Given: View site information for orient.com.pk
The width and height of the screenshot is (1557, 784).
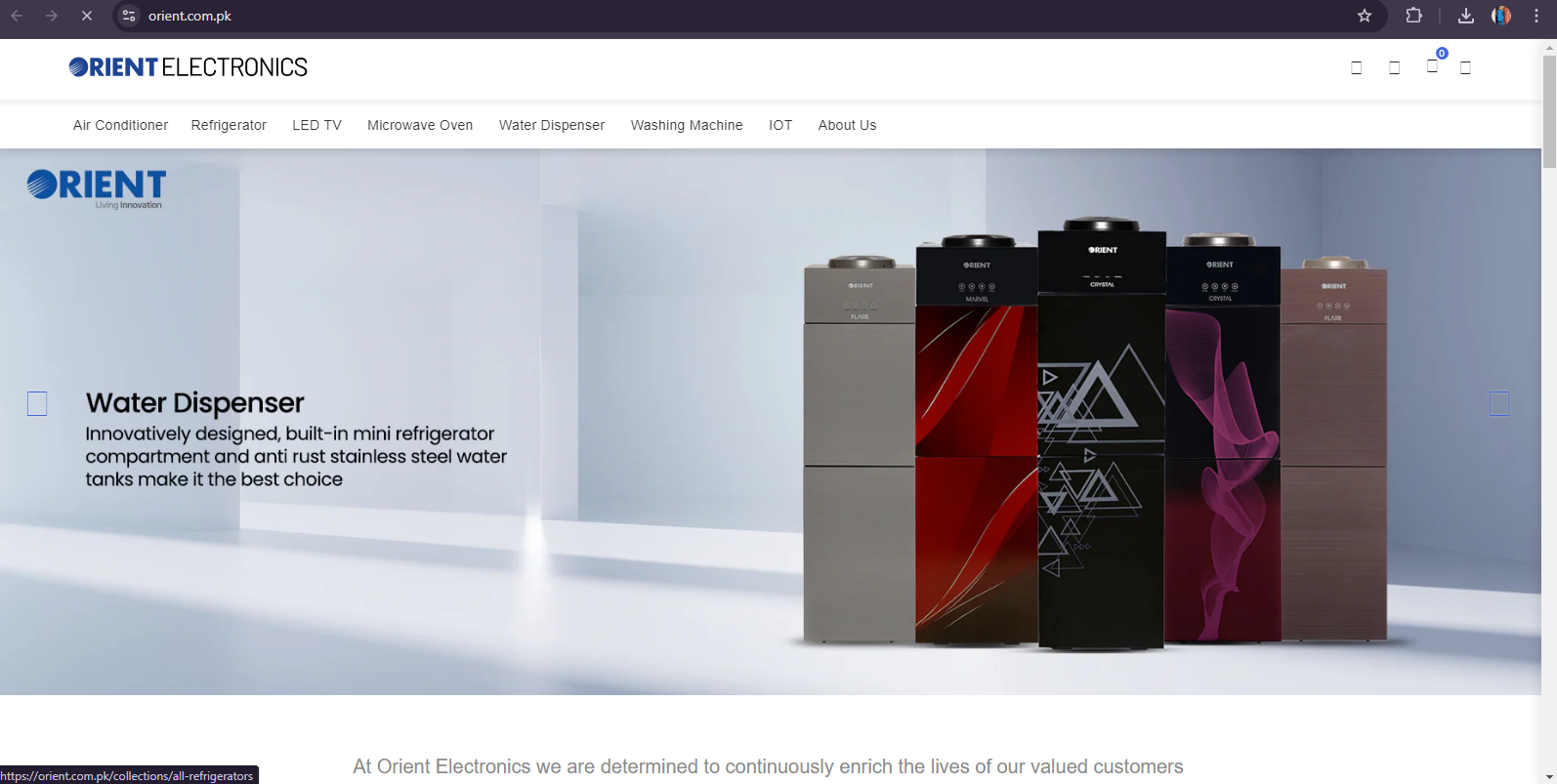Looking at the screenshot, I should tap(129, 16).
